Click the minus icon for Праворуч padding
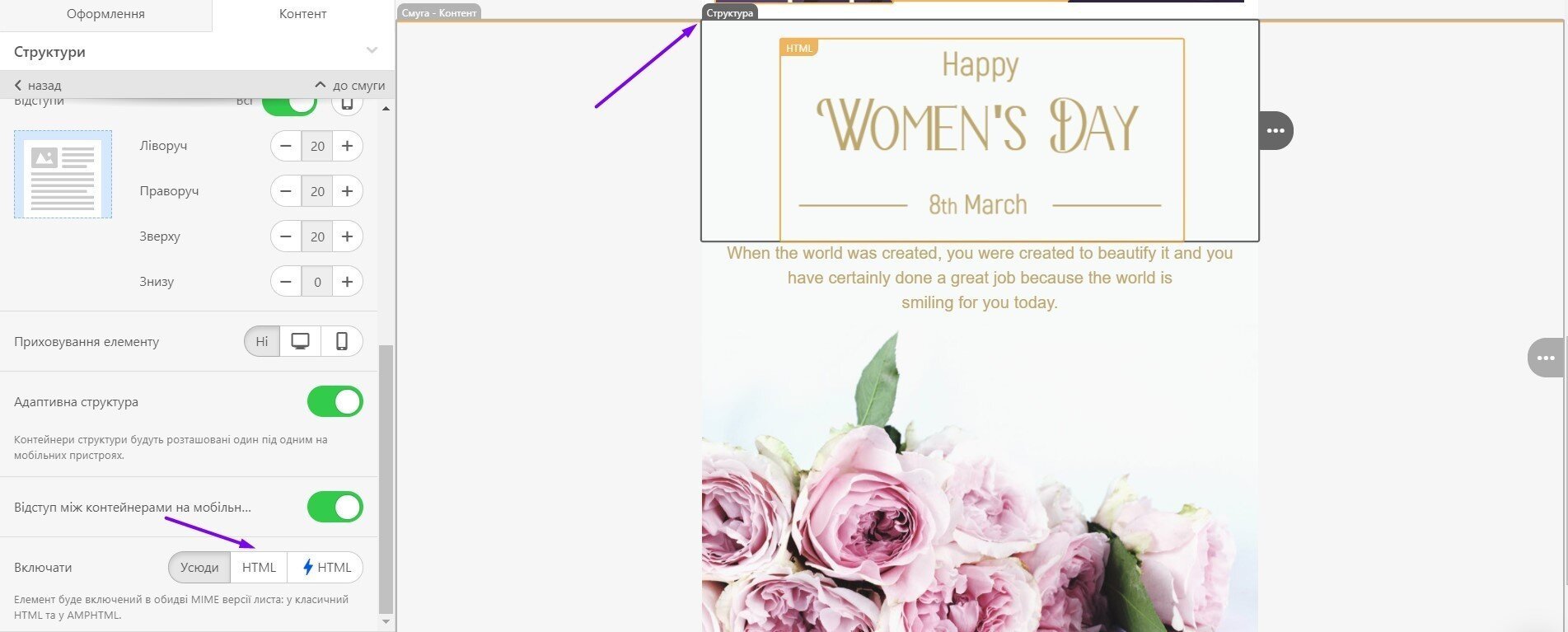This screenshot has height=632, width=1568. click(x=286, y=191)
